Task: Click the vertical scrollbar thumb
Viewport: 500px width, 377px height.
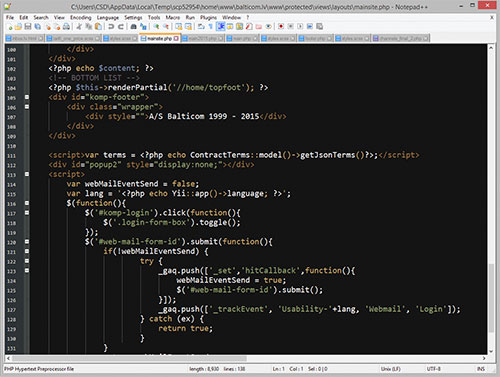Action: coord(491,298)
